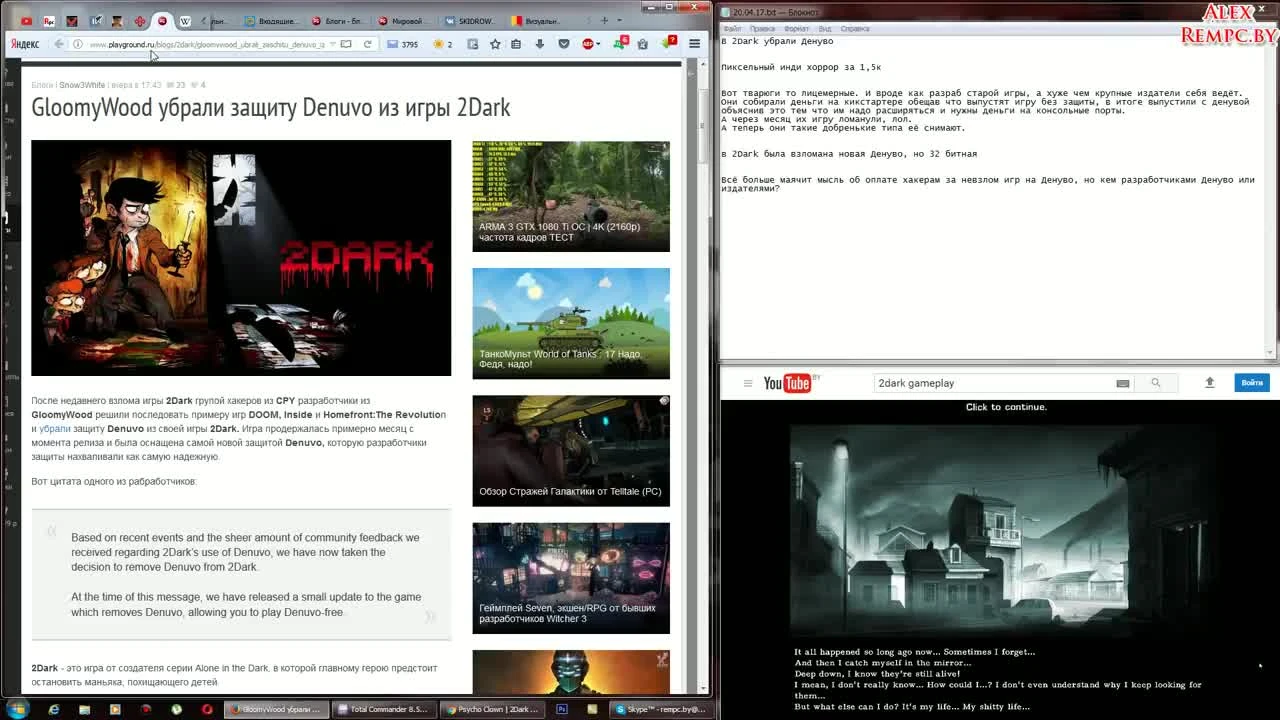The height and width of the screenshot is (720, 1280).
Task: Toggle reader view in the address bar
Action: (346, 44)
